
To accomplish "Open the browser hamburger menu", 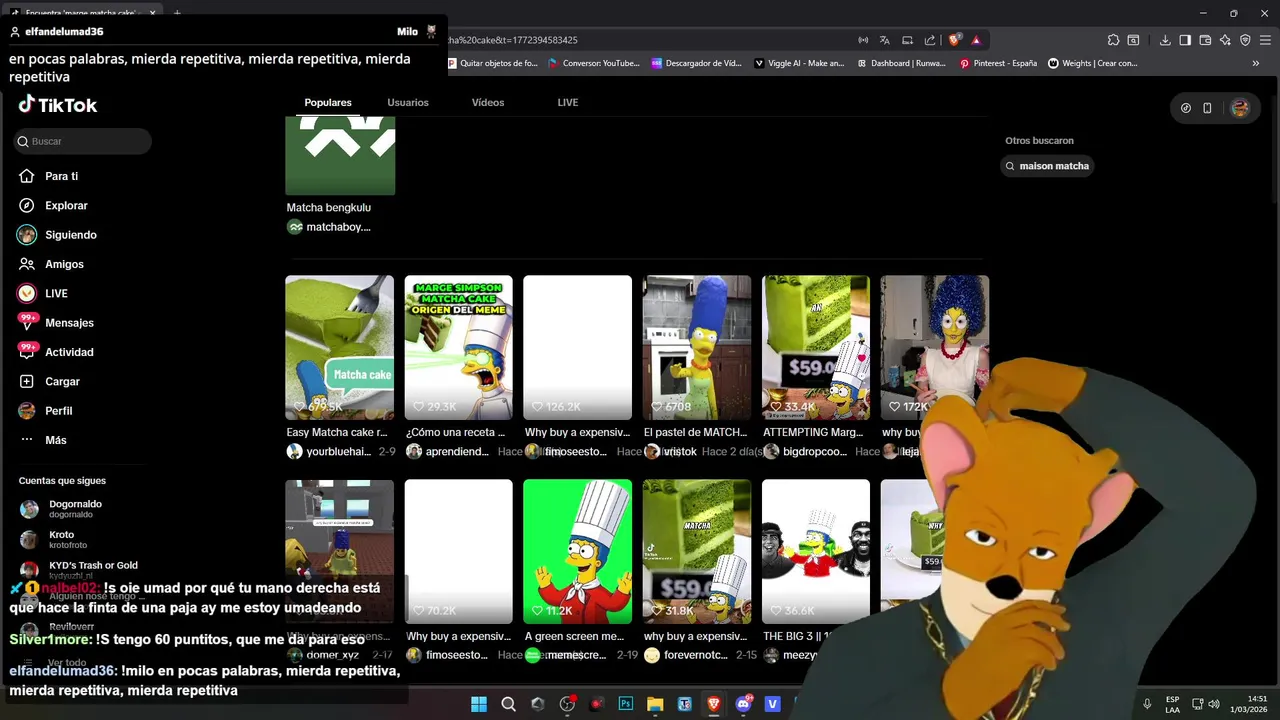I will (1265, 40).
